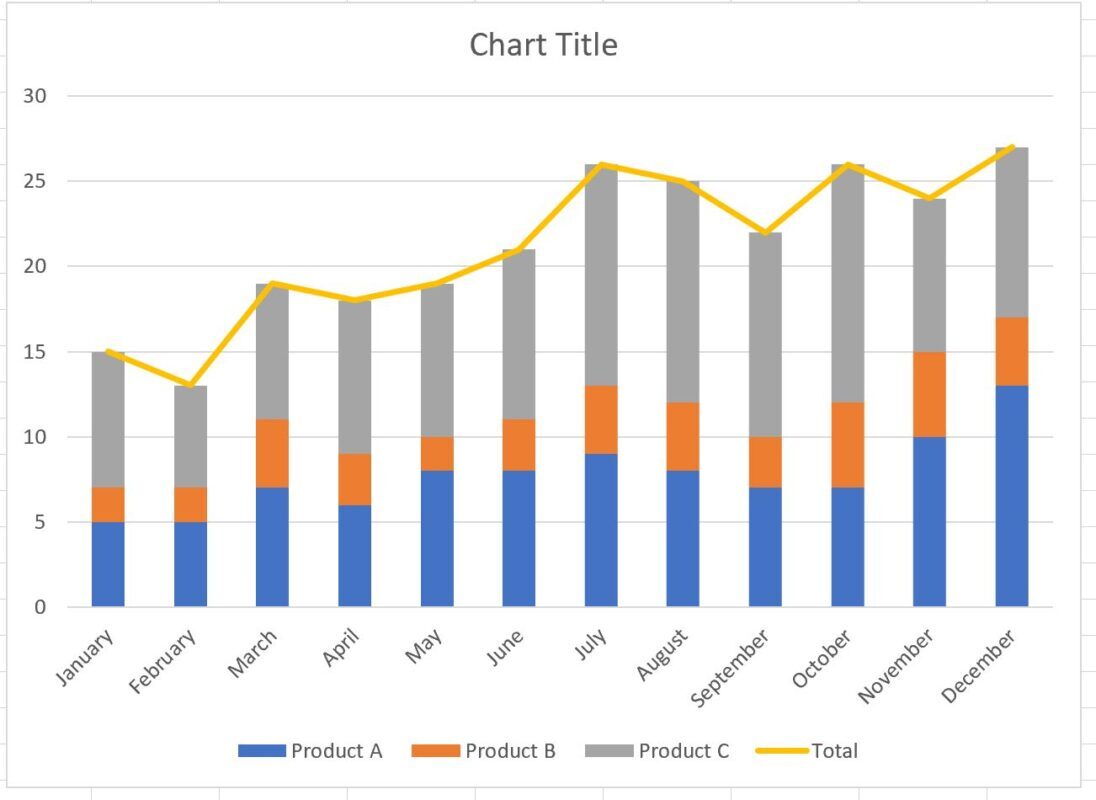Click the gray Product C segment for October

847,284
